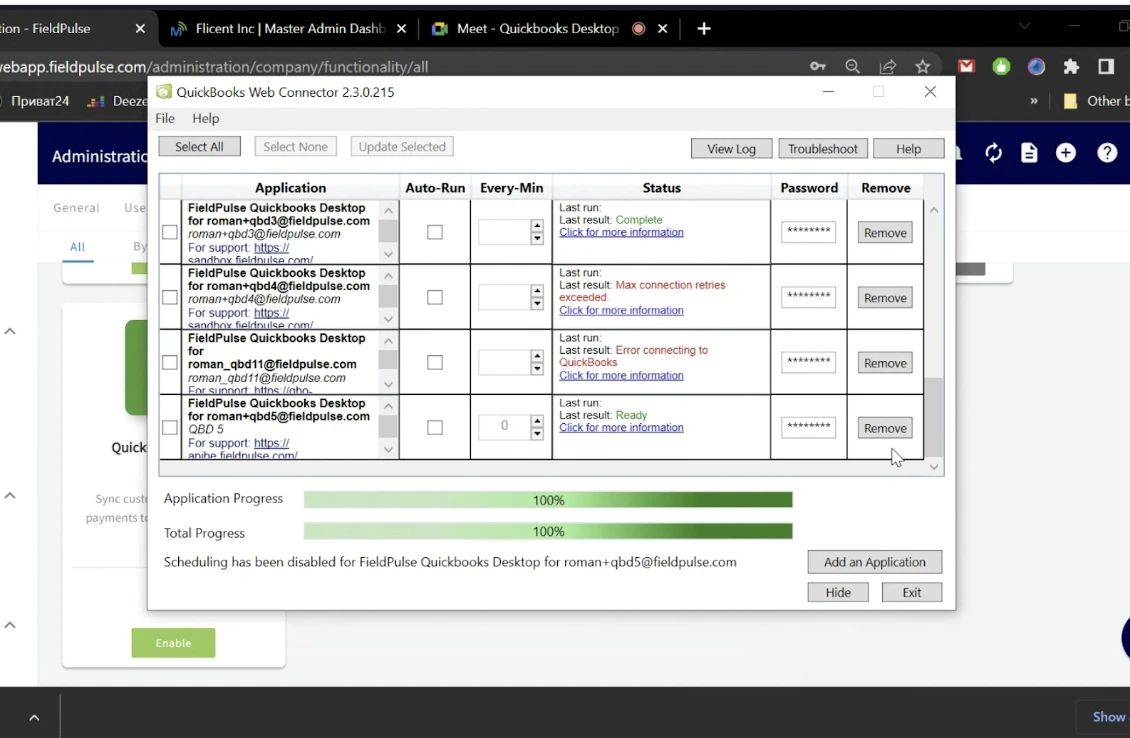Bookmark this page with the star icon
This screenshot has height=738, width=1130.
pos(922,66)
